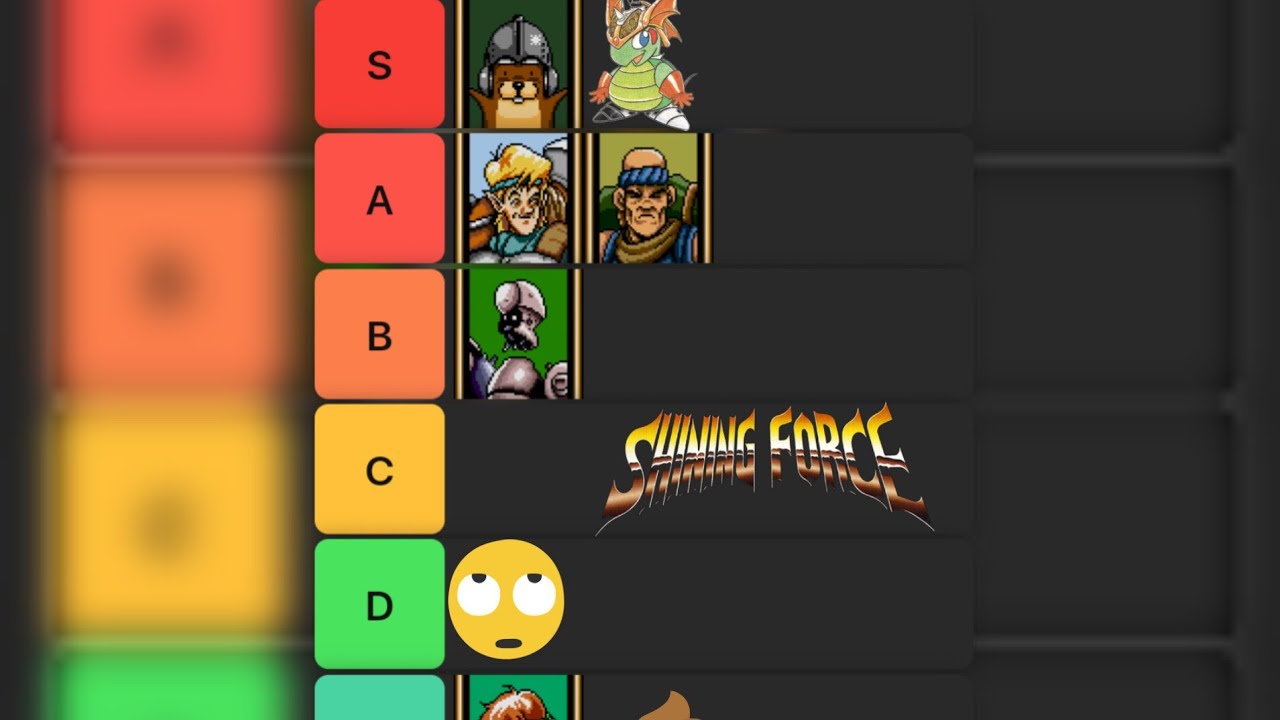Click the orange B tier label
1280x720 pixels.
[380, 334]
